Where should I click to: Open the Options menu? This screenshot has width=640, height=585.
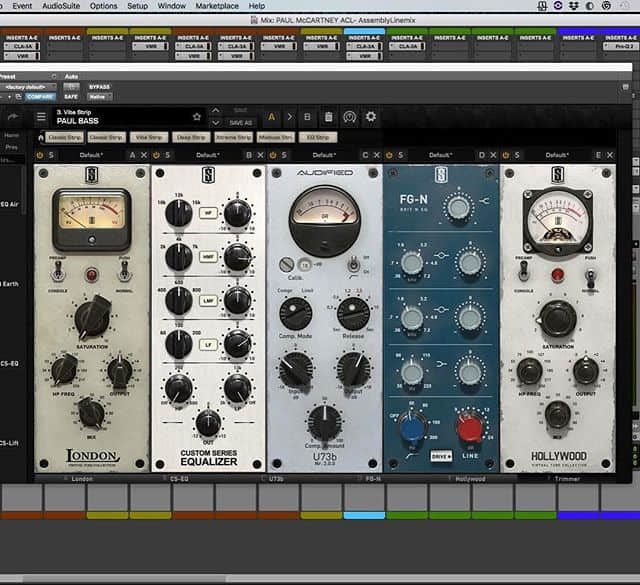pos(103,6)
